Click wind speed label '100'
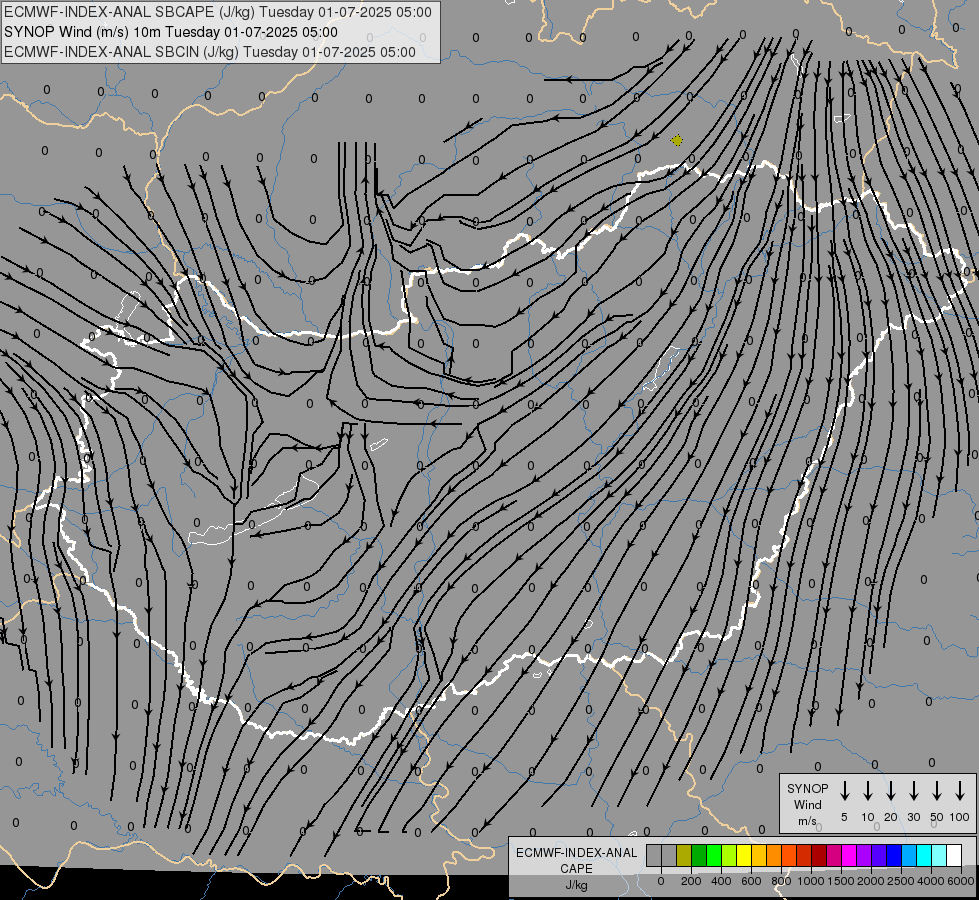Image resolution: width=979 pixels, height=900 pixels. pos(960,817)
